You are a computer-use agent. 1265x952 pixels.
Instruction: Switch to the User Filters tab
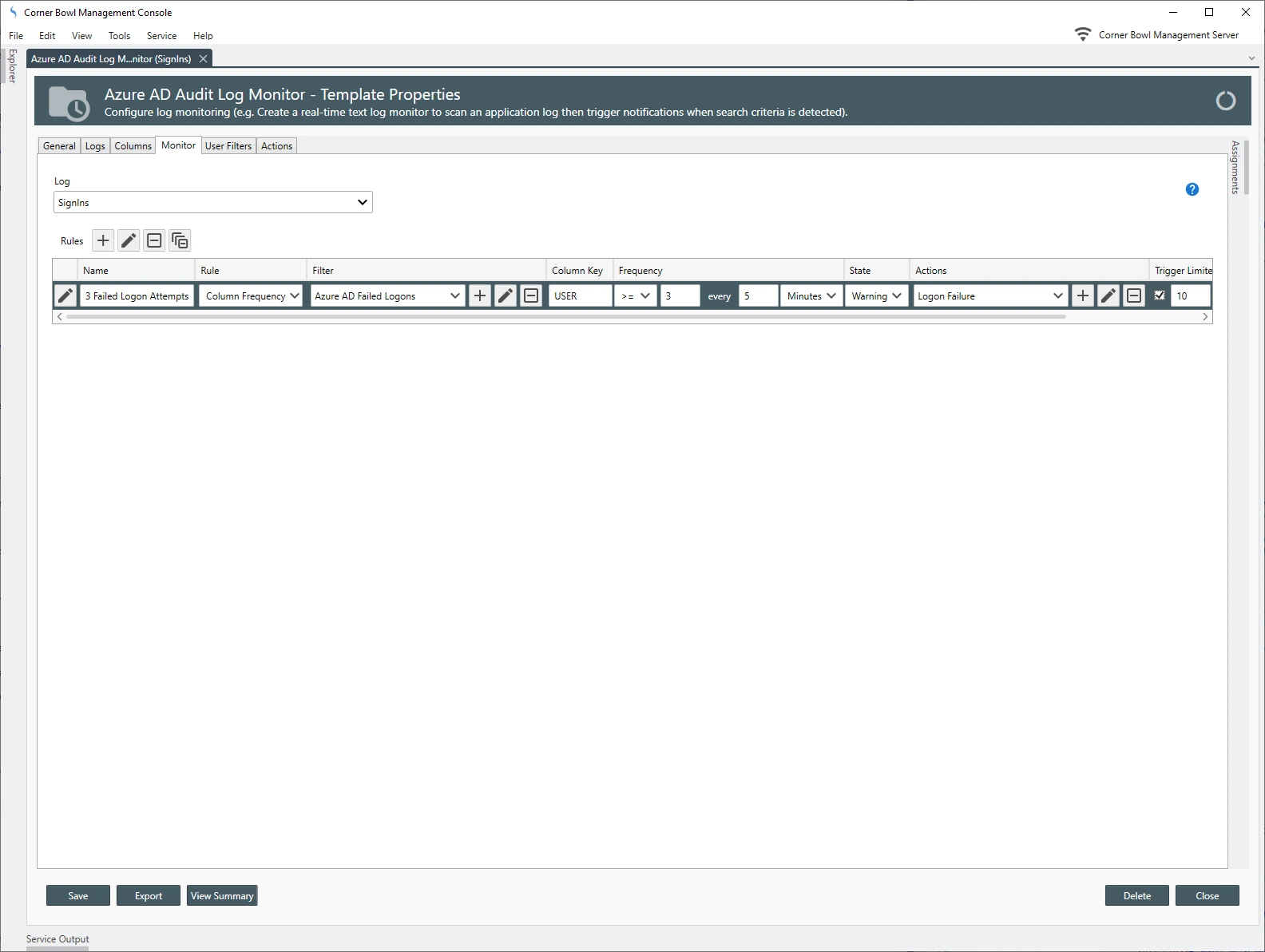coord(228,146)
